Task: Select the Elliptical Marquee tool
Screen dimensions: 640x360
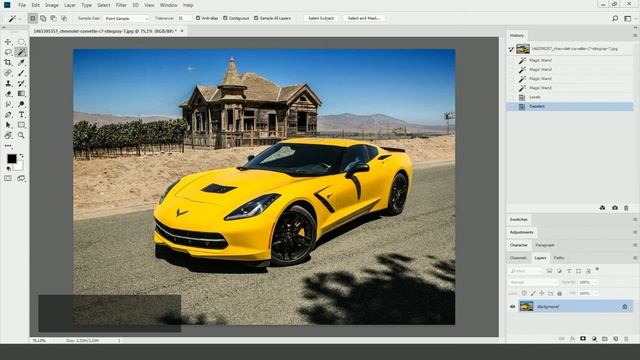Action: click(21, 42)
